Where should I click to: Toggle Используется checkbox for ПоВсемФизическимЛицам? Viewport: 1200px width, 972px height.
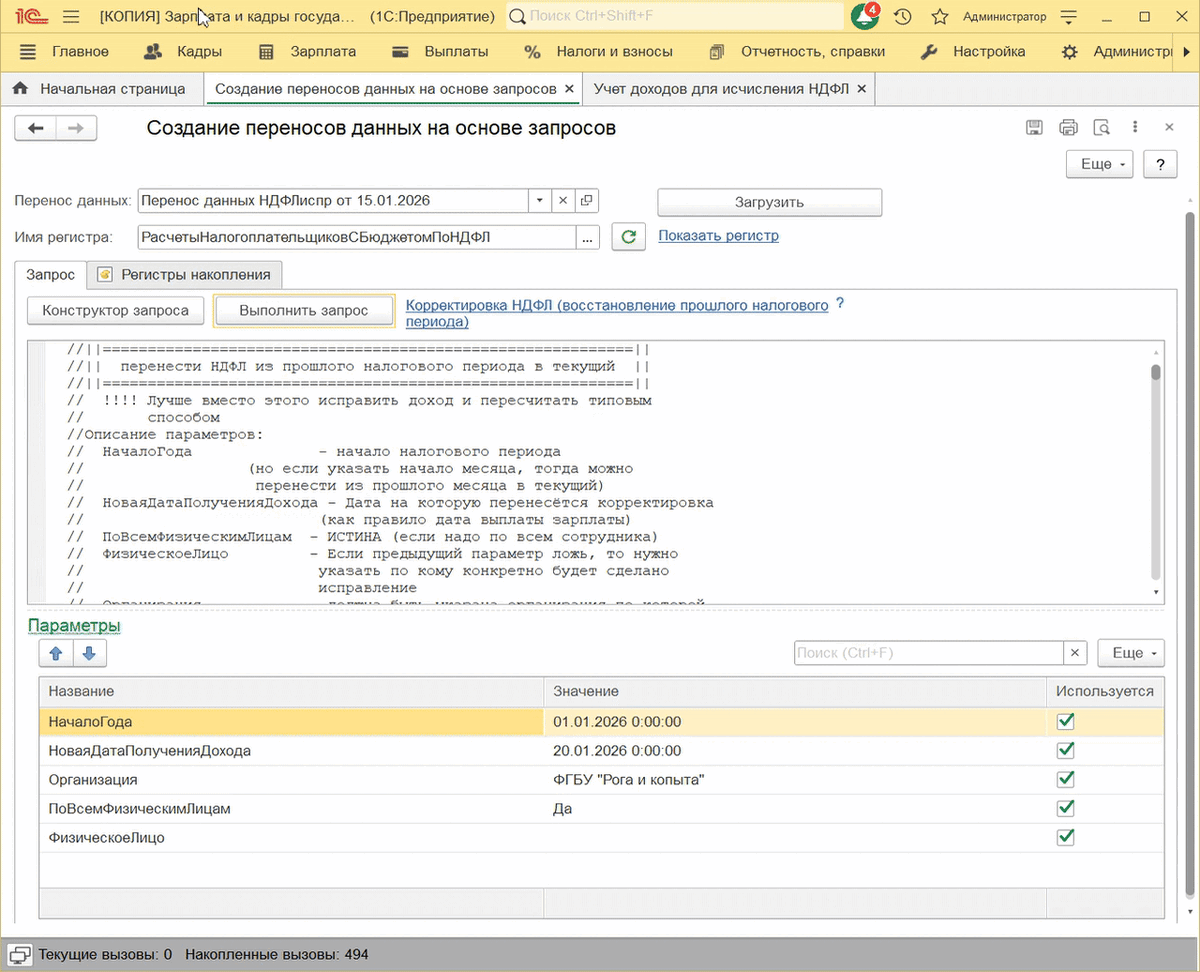[1066, 808]
